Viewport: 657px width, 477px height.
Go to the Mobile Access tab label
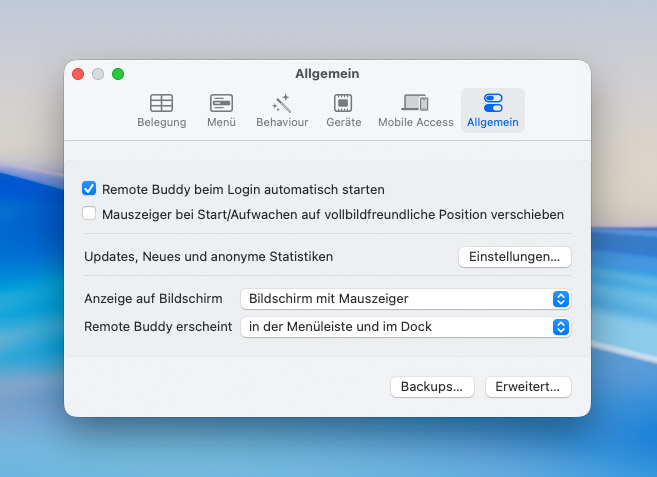coord(415,123)
